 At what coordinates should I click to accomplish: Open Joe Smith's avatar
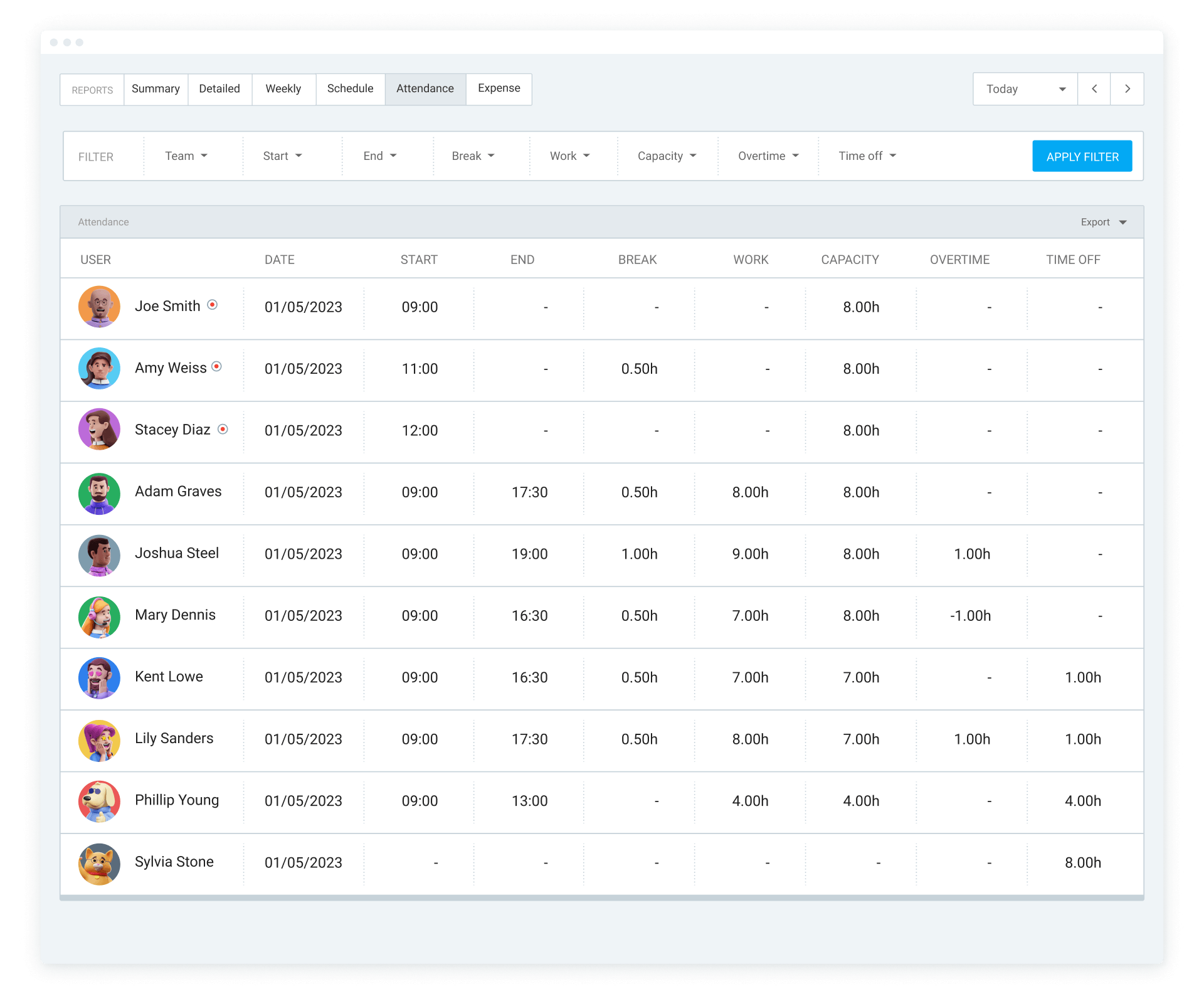(x=99, y=307)
